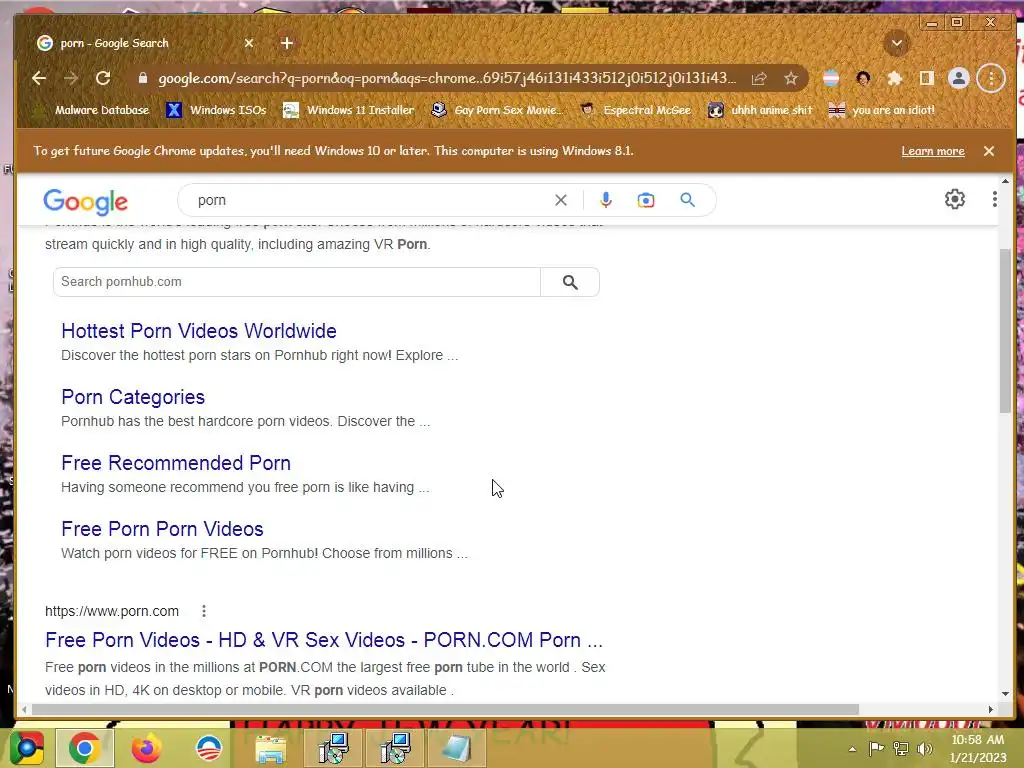This screenshot has height=768, width=1024.
Task: Click the vertical scrollbar down arrow
Action: tap(1005, 694)
